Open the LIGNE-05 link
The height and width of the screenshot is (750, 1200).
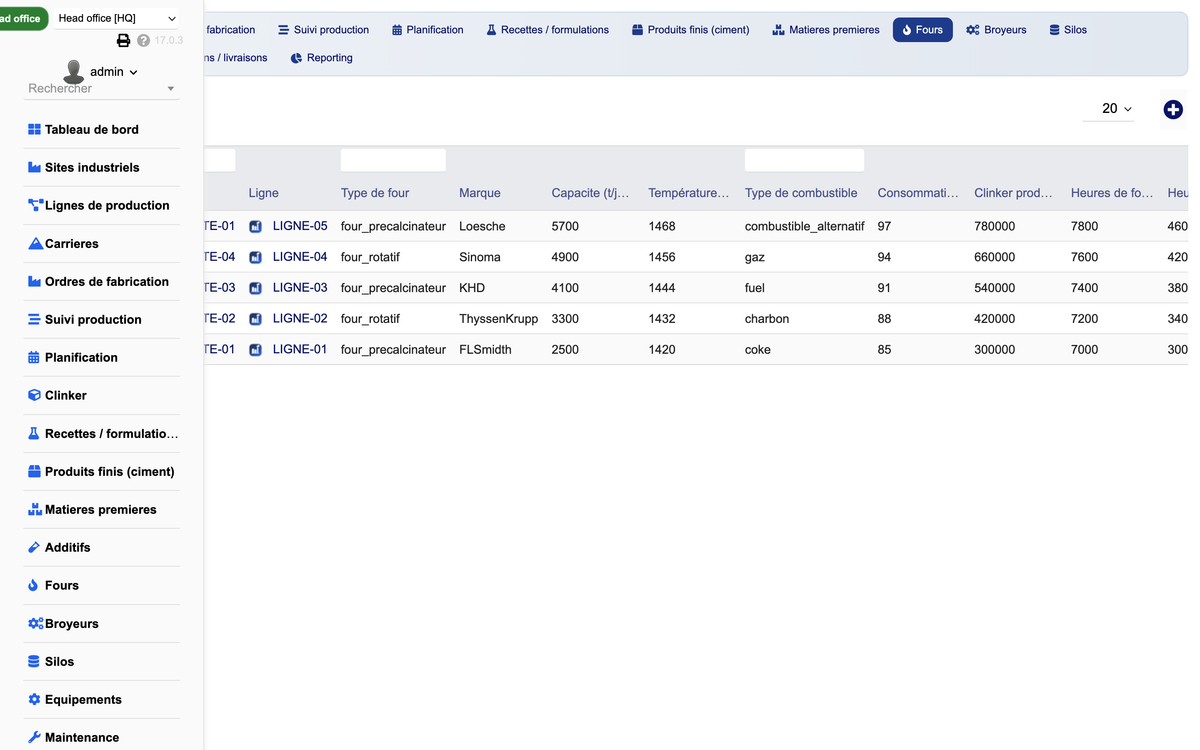click(x=300, y=226)
